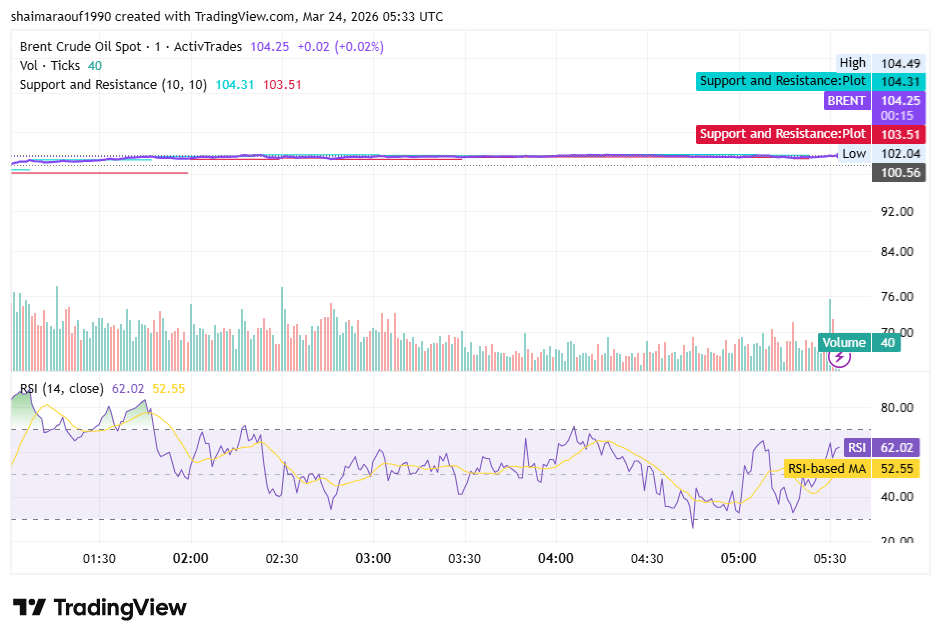Click the purple RSI label tag
The width and height of the screenshot is (941, 640).
coord(856,448)
